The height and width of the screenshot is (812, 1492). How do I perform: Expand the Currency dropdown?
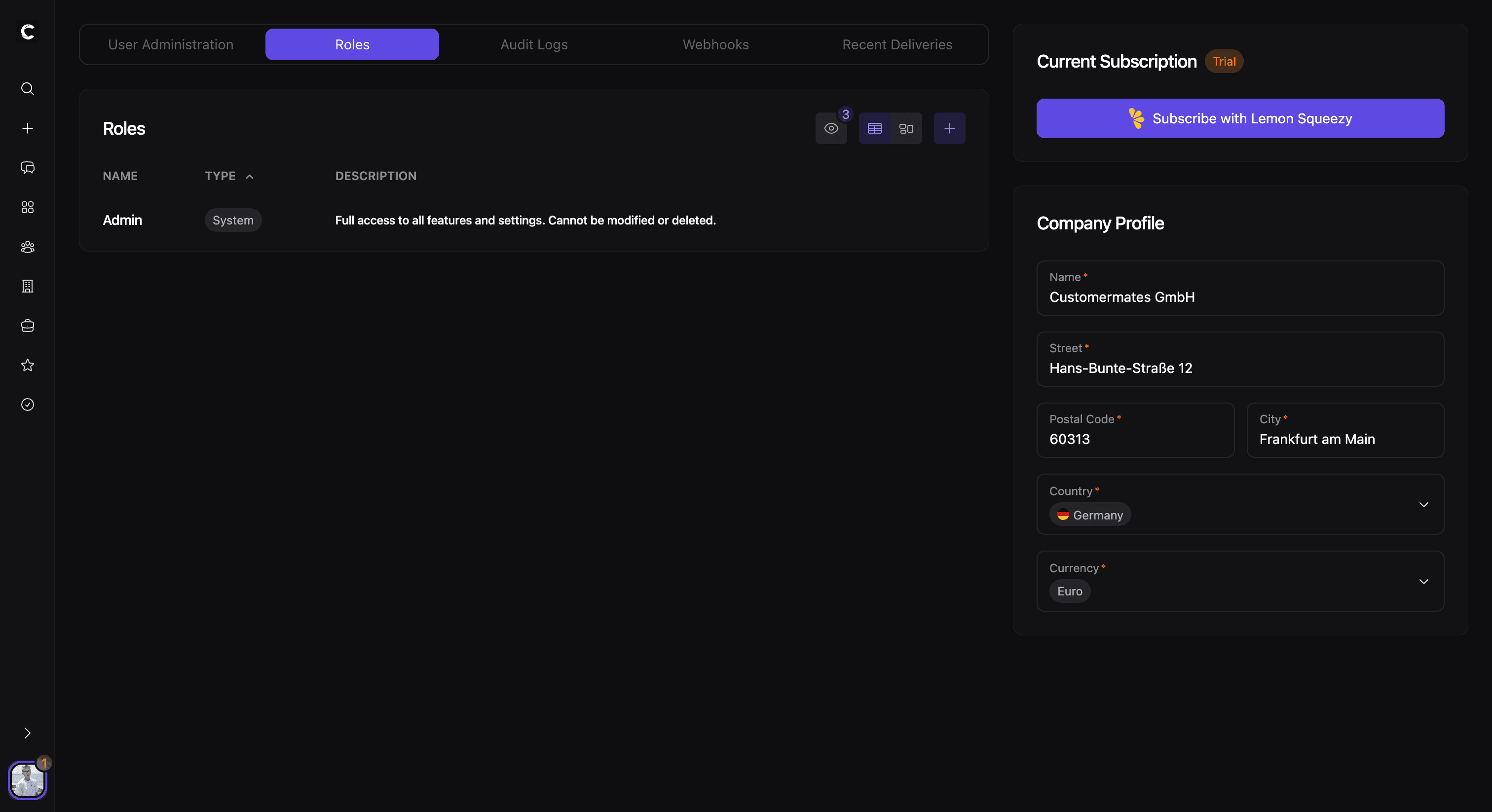pos(1423,582)
